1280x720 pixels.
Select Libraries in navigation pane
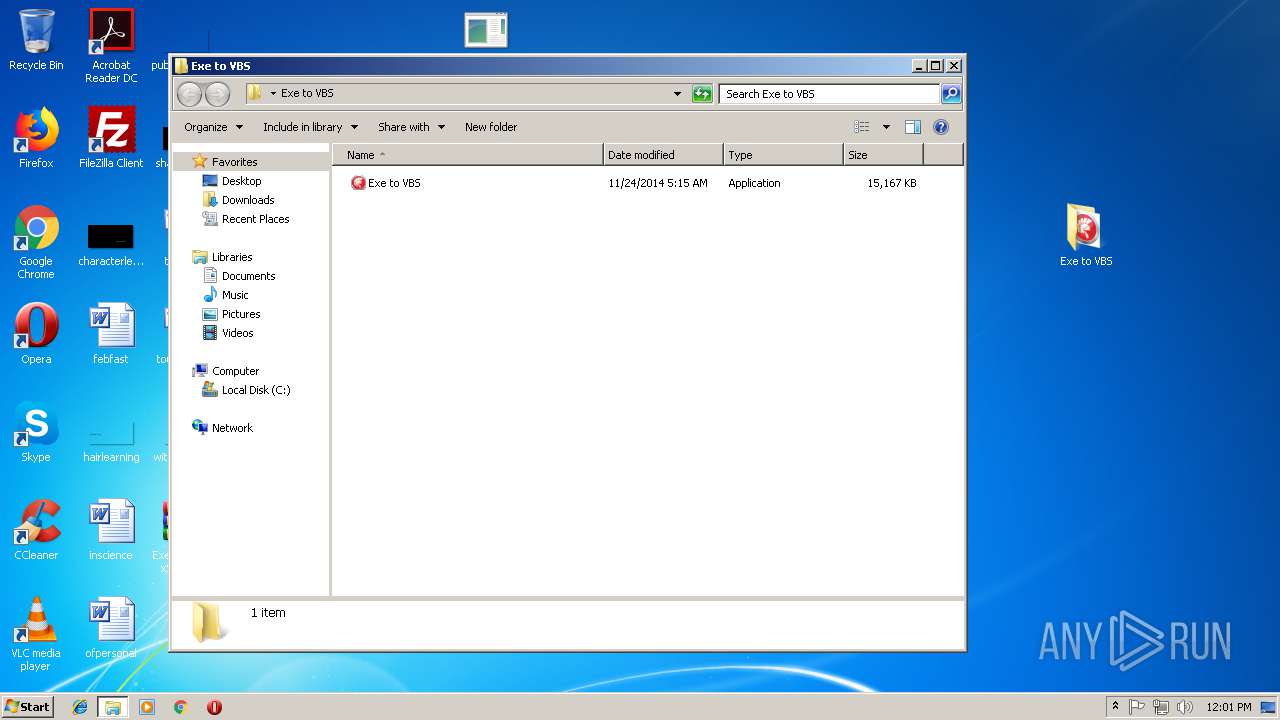[x=232, y=257]
